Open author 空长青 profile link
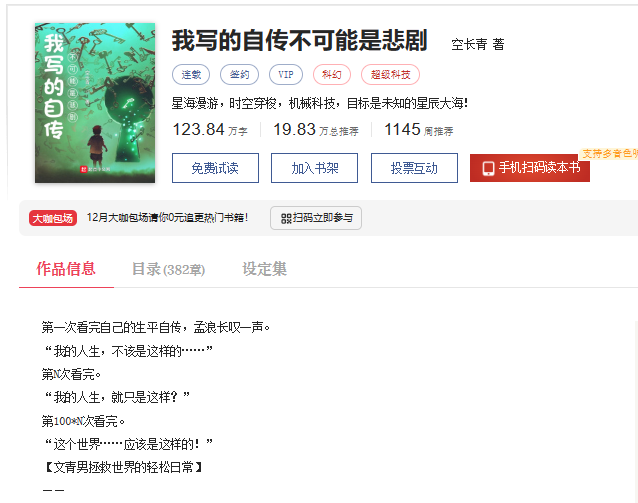638x503 pixels. pyautogui.click(x=469, y=44)
